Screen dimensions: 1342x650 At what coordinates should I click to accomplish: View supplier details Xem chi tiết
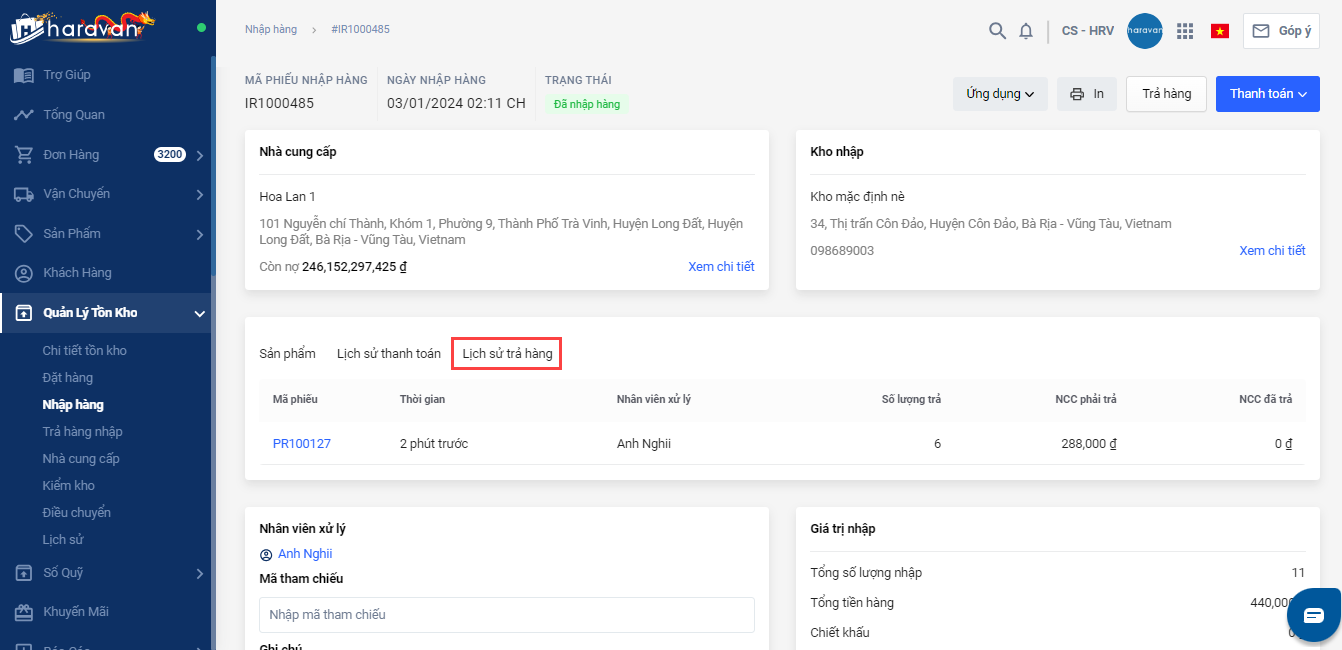[721, 267]
